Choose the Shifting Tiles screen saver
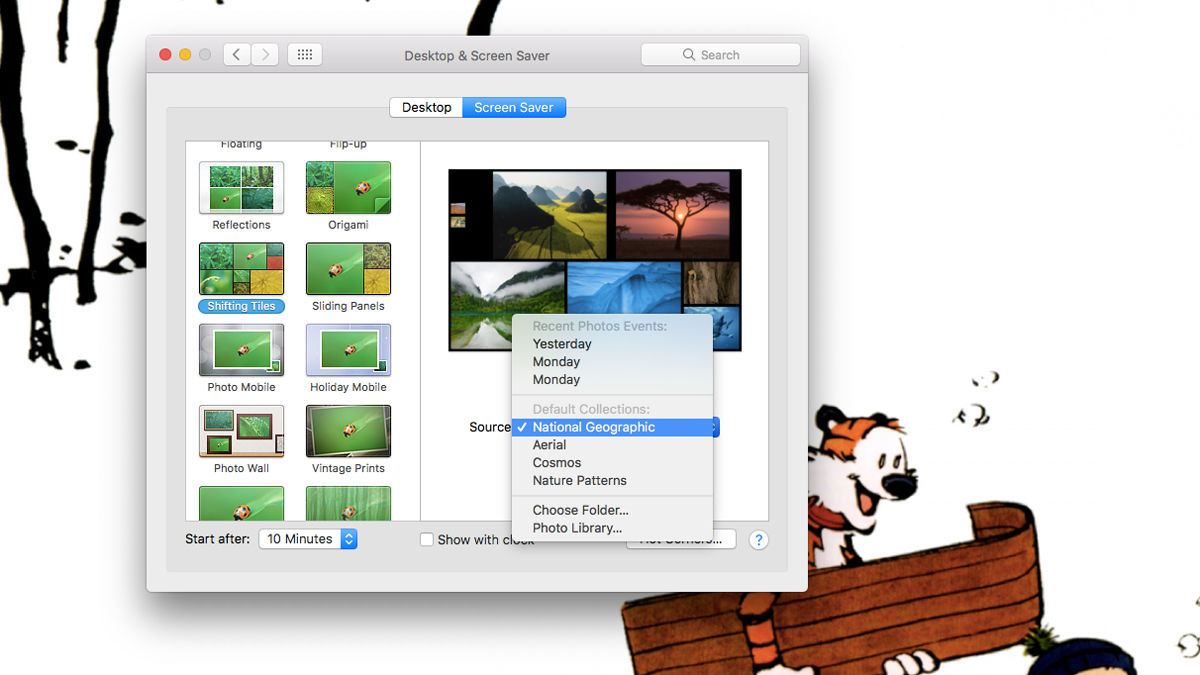Screen dimensions: 1200x675 241,269
